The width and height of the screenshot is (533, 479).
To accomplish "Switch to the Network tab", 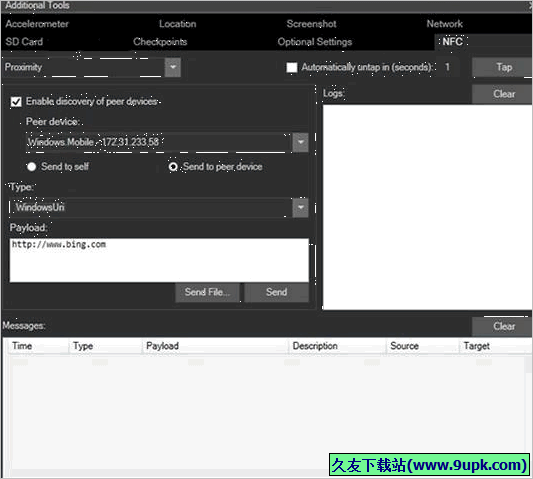I will pos(444,24).
